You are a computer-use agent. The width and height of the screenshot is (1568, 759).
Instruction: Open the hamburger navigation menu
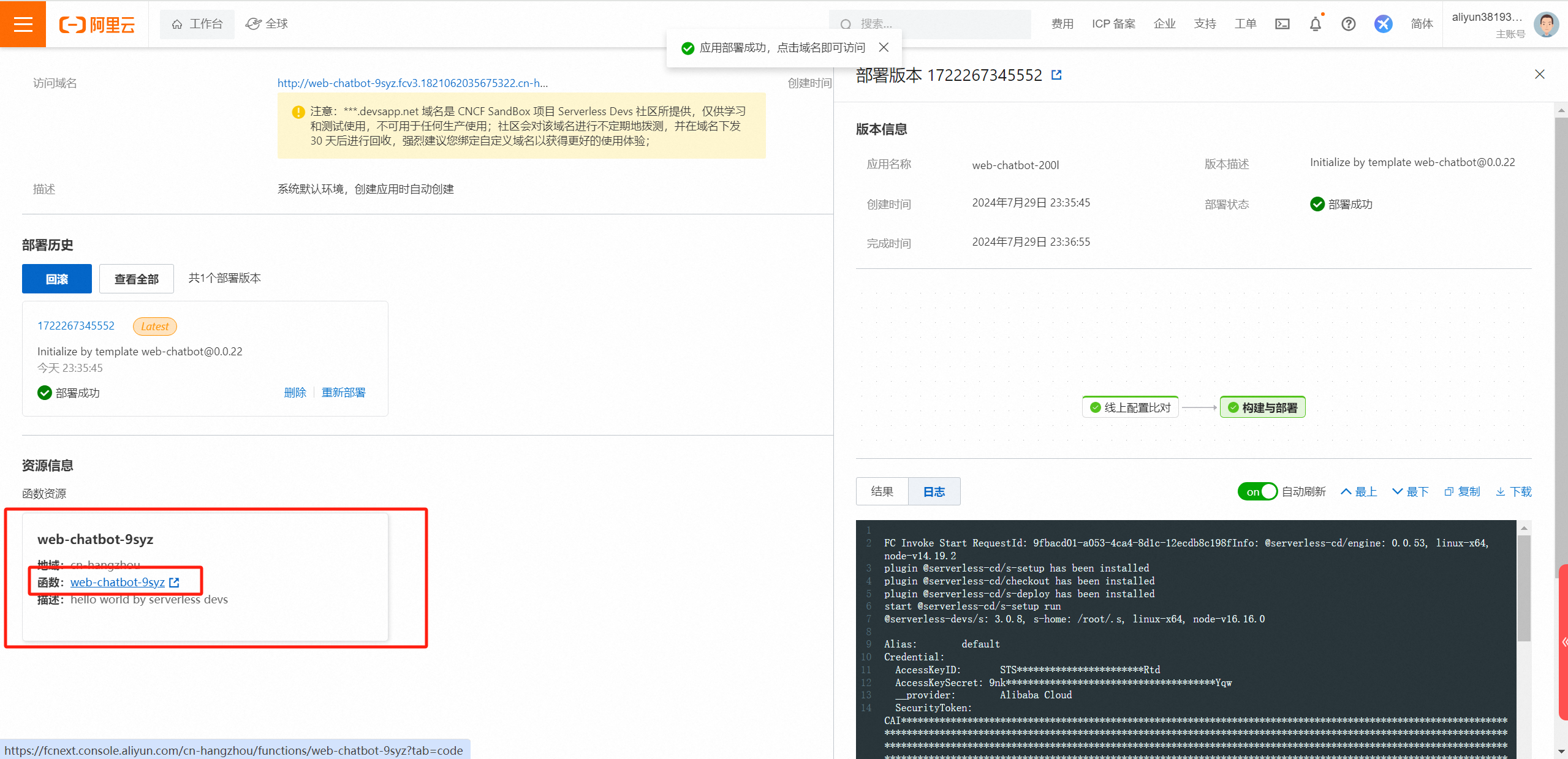coord(23,24)
